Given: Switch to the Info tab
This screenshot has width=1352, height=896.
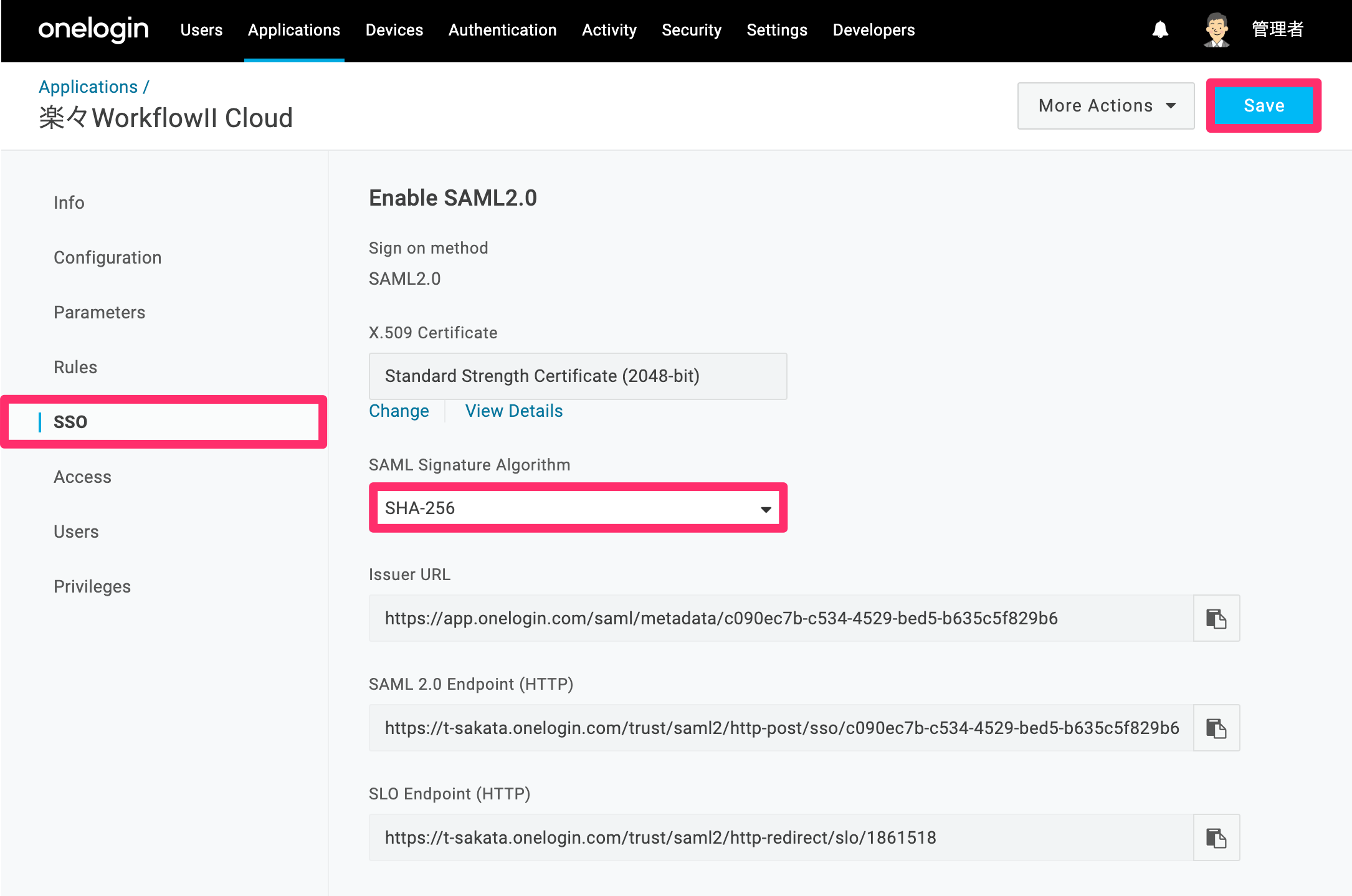Looking at the screenshot, I should (x=69, y=203).
